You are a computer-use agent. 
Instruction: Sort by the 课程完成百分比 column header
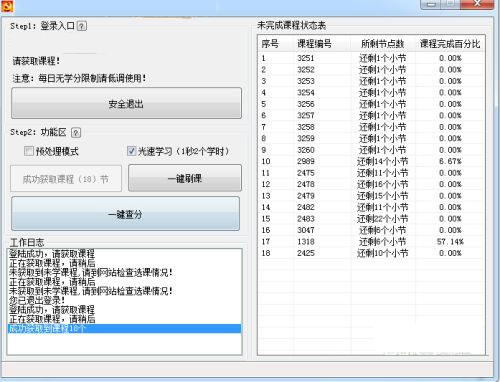point(450,44)
